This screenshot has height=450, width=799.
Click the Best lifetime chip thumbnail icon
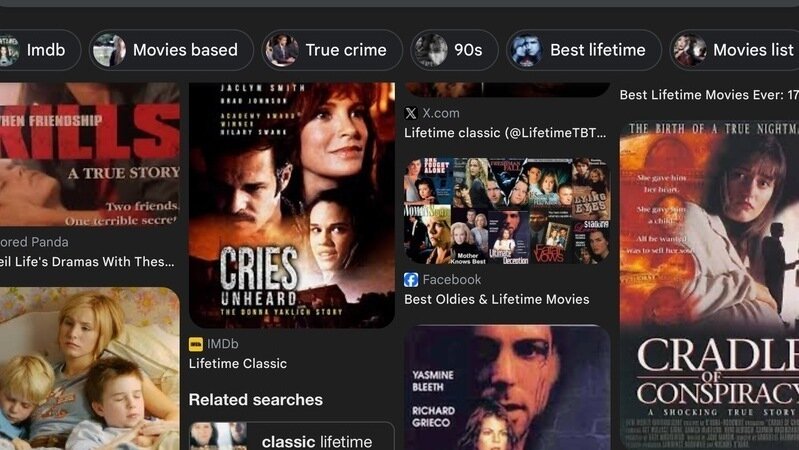[x=526, y=50]
